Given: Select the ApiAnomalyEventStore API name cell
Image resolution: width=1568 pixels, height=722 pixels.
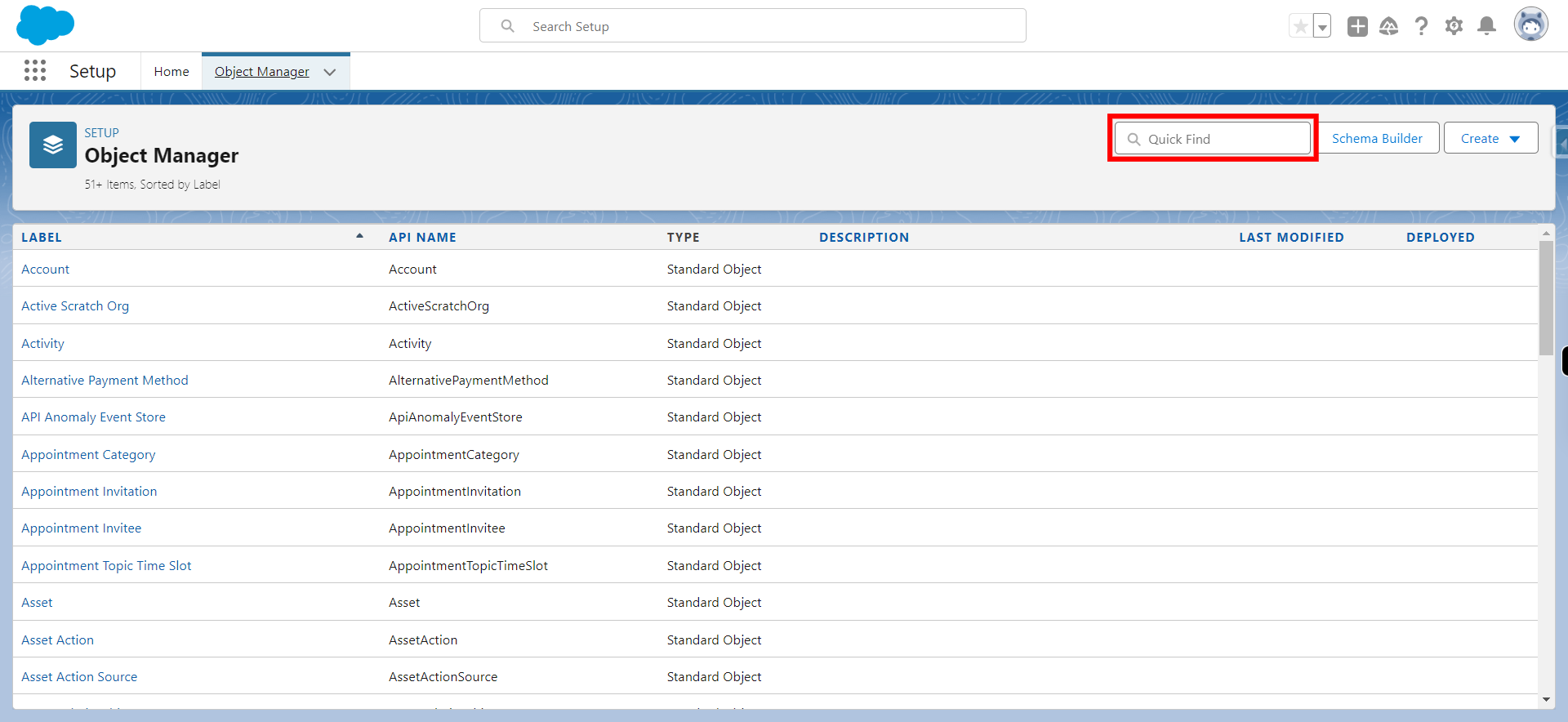Looking at the screenshot, I should (x=456, y=417).
